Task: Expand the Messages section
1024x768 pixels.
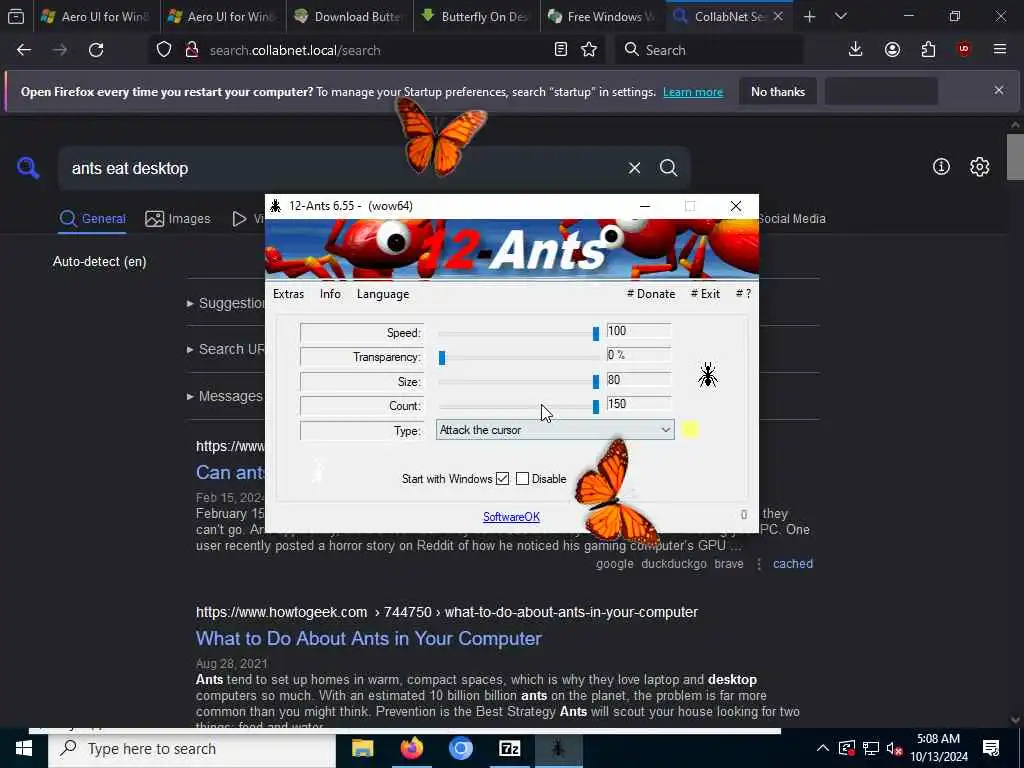Action: click(225, 396)
